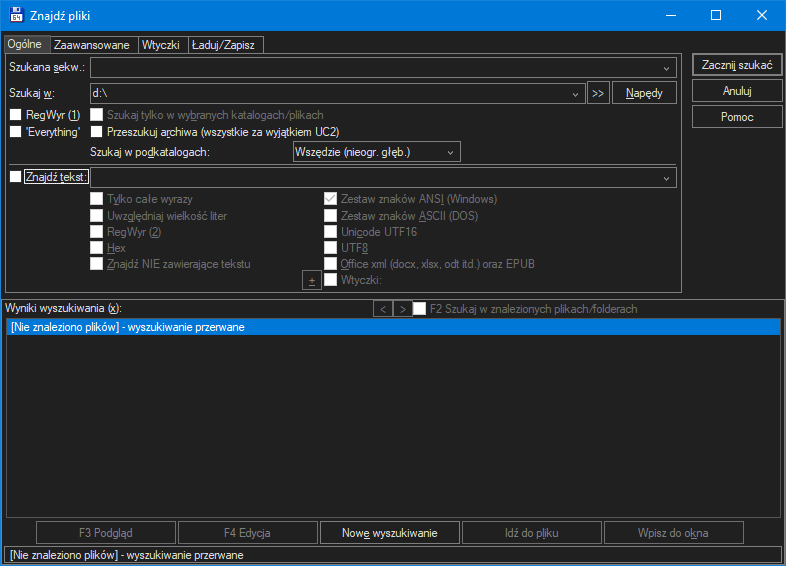Screen dimensions: 786x566
Task: Toggle the UTF8 checkbox
Action: pyautogui.click(x=330, y=248)
